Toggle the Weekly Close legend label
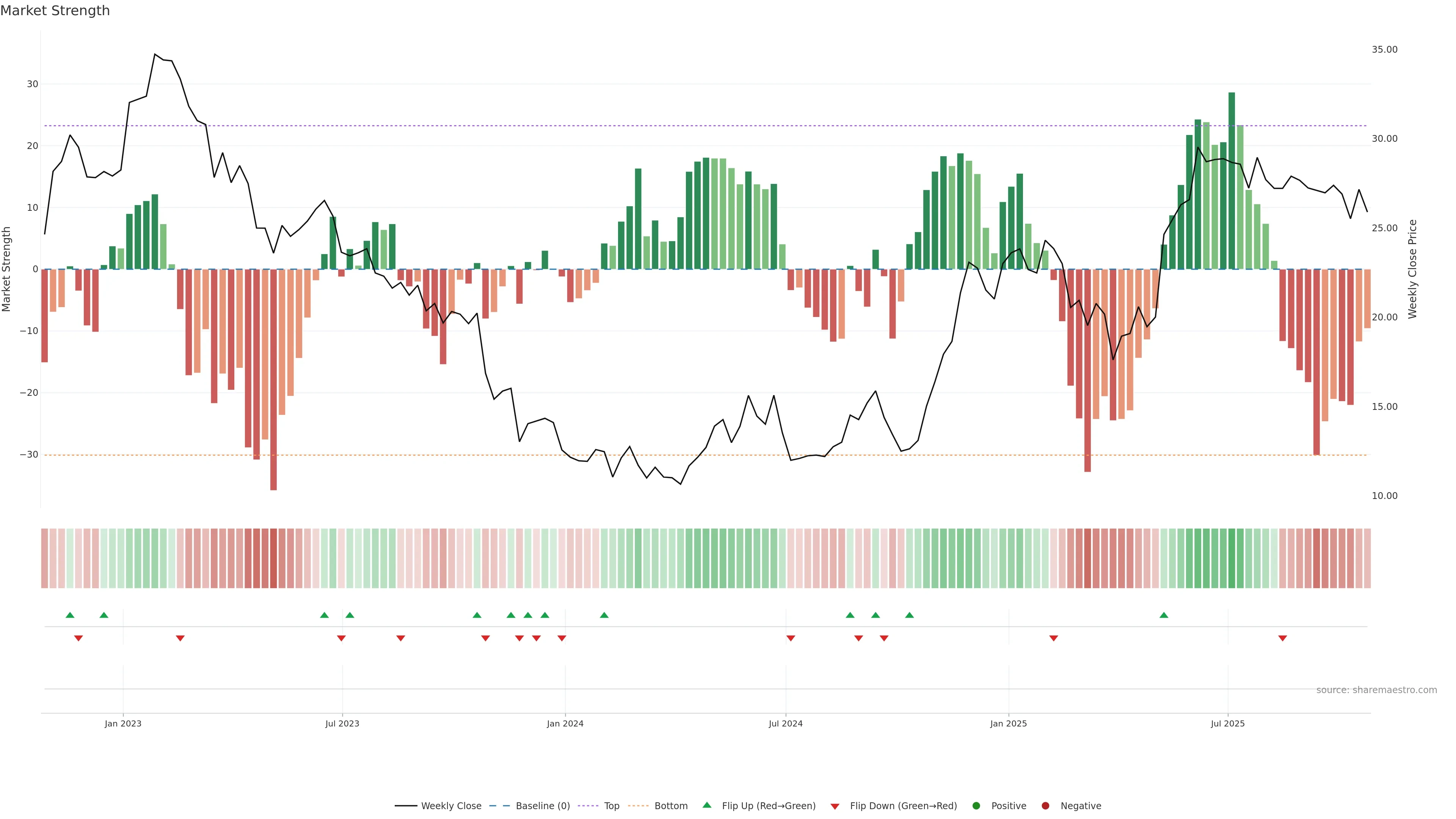Image resolution: width=1456 pixels, height=819 pixels. pos(451,806)
